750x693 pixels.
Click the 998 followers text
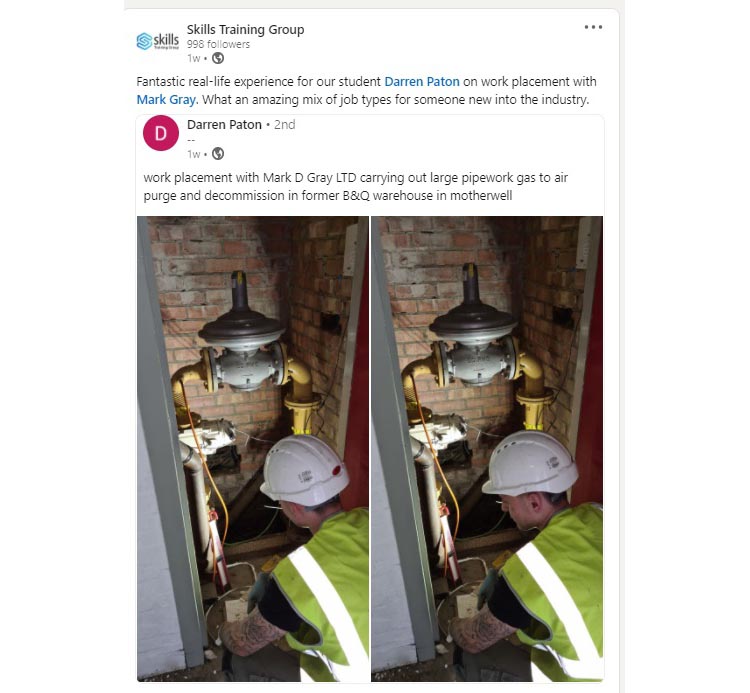click(218, 44)
